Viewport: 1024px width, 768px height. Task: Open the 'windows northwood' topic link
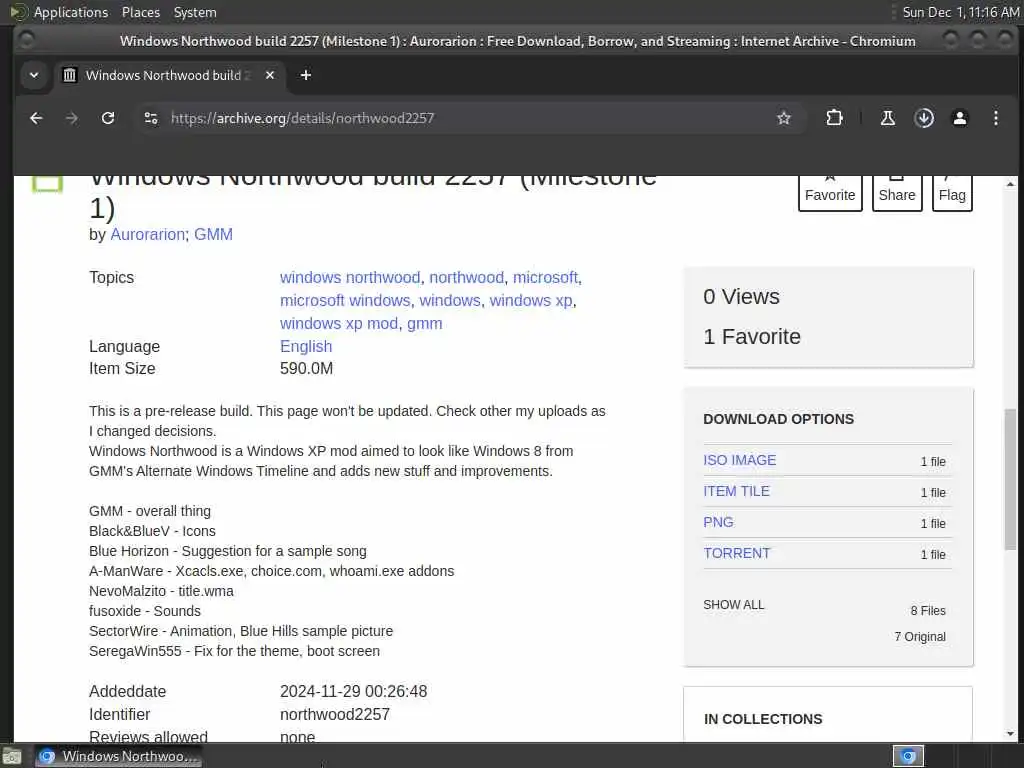click(350, 278)
